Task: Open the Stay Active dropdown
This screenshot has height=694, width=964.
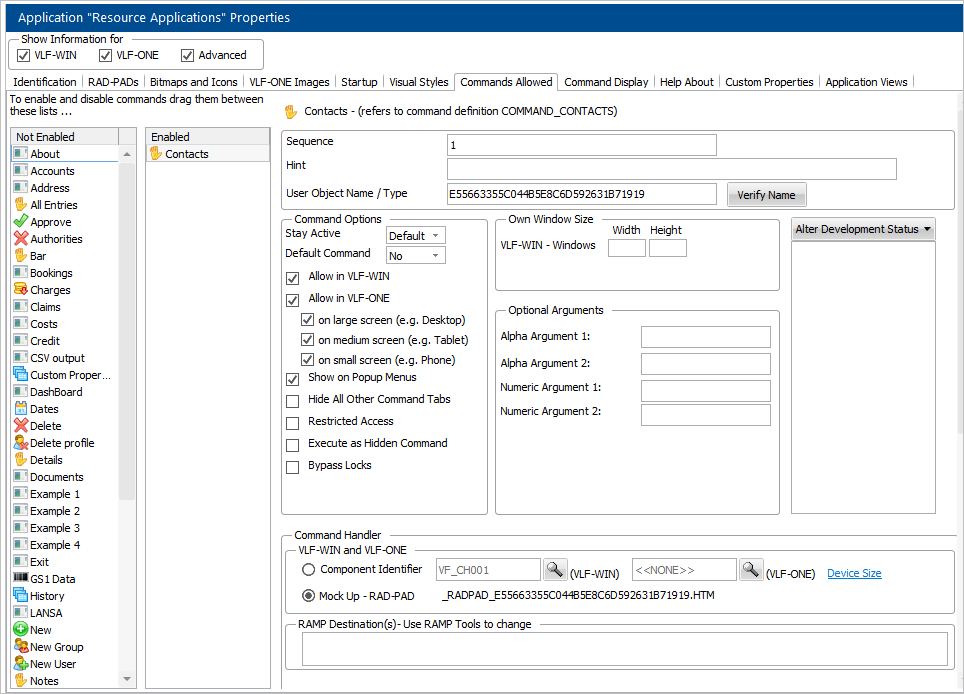Action: click(415, 236)
